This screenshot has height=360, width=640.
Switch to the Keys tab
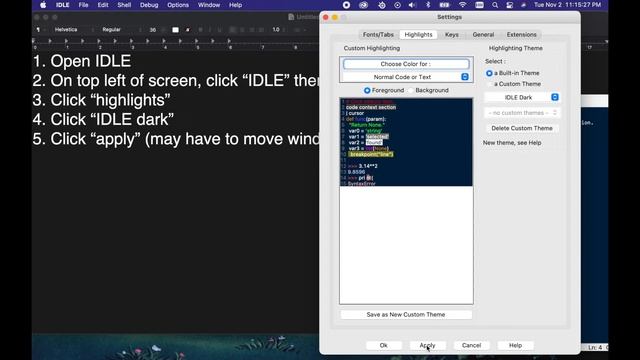(x=451, y=35)
